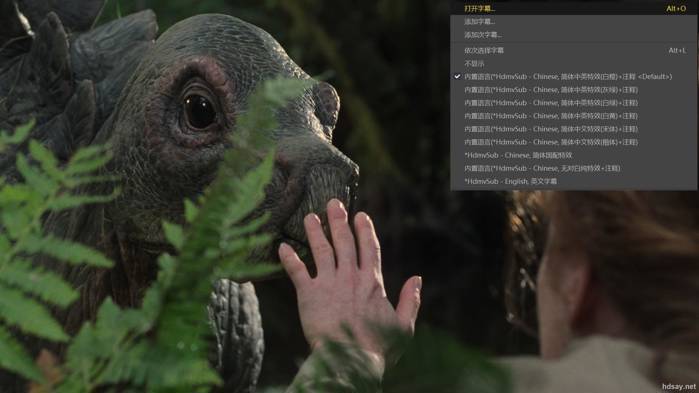Select the 添加次字幕... menu entry
The height and width of the screenshot is (393, 699).
point(574,35)
